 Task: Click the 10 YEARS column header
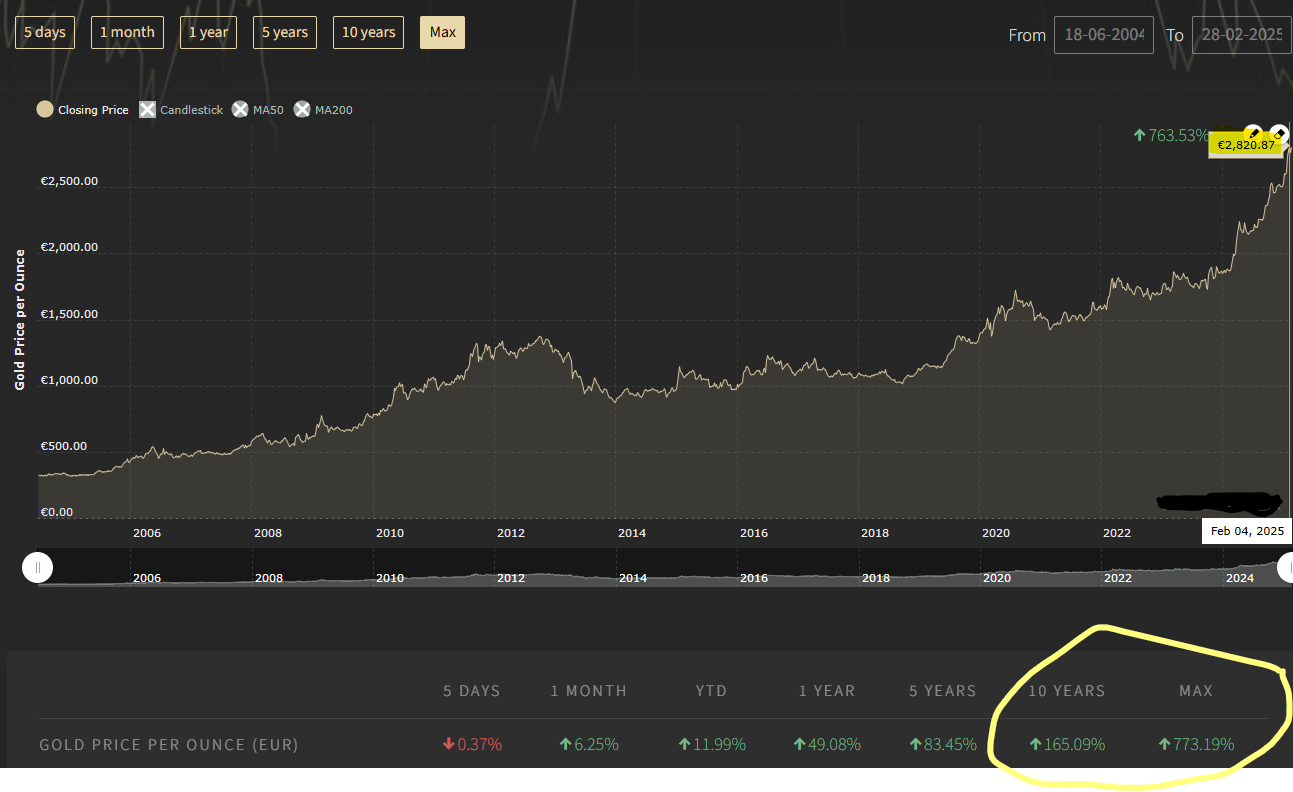tap(1067, 690)
